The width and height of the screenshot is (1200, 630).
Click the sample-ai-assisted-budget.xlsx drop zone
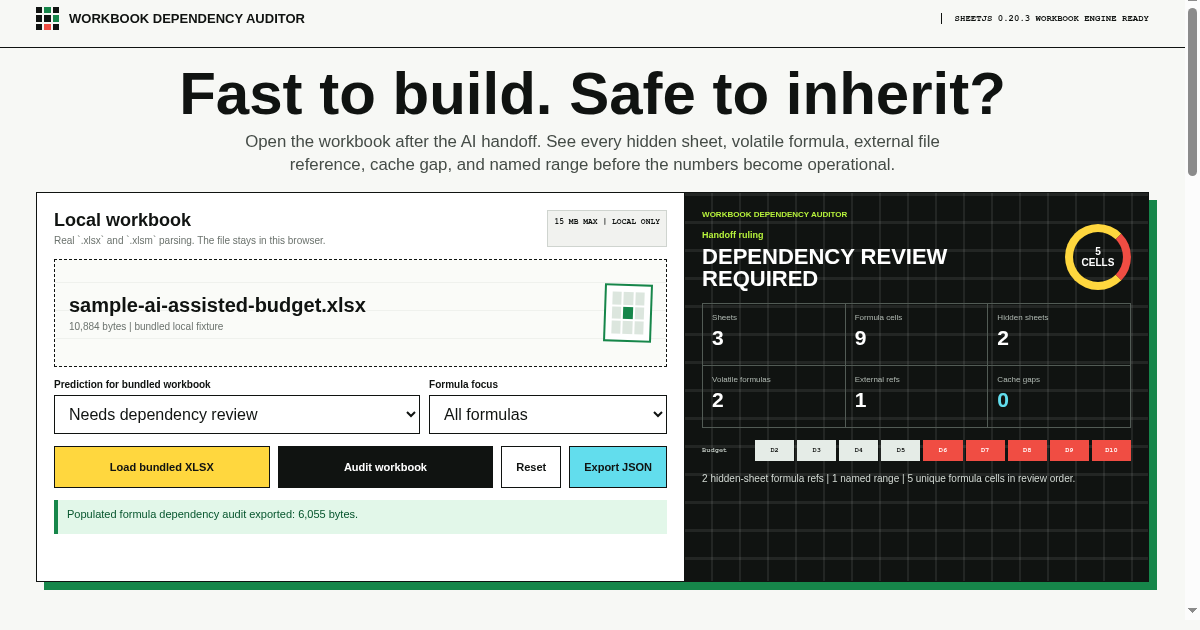360,313
